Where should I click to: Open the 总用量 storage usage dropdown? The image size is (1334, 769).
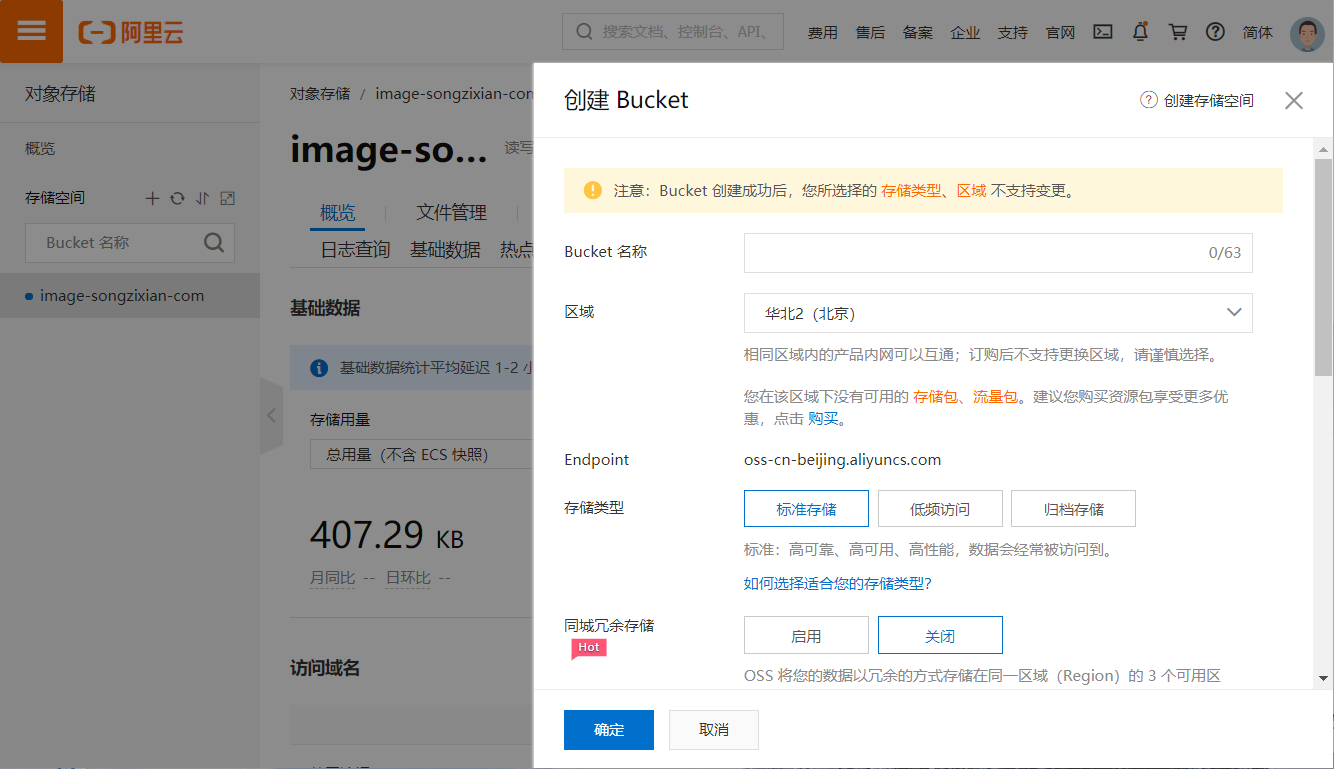tap(421, 454)
